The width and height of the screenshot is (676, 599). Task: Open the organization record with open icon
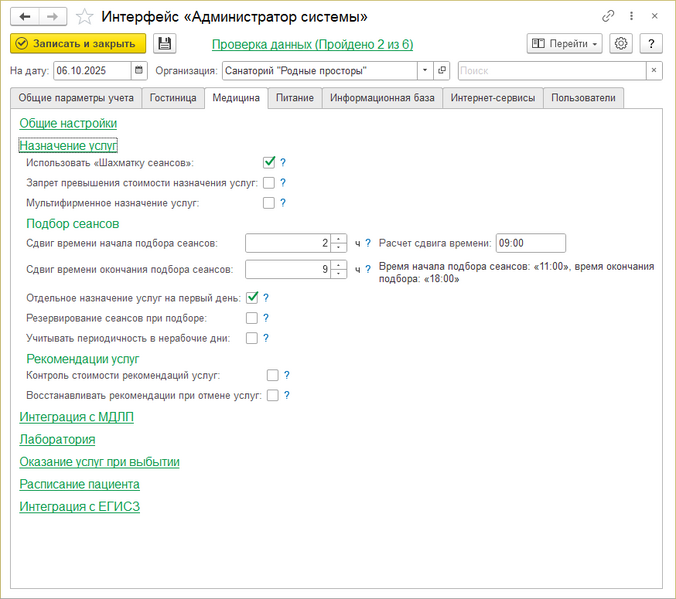coord(442,71)
